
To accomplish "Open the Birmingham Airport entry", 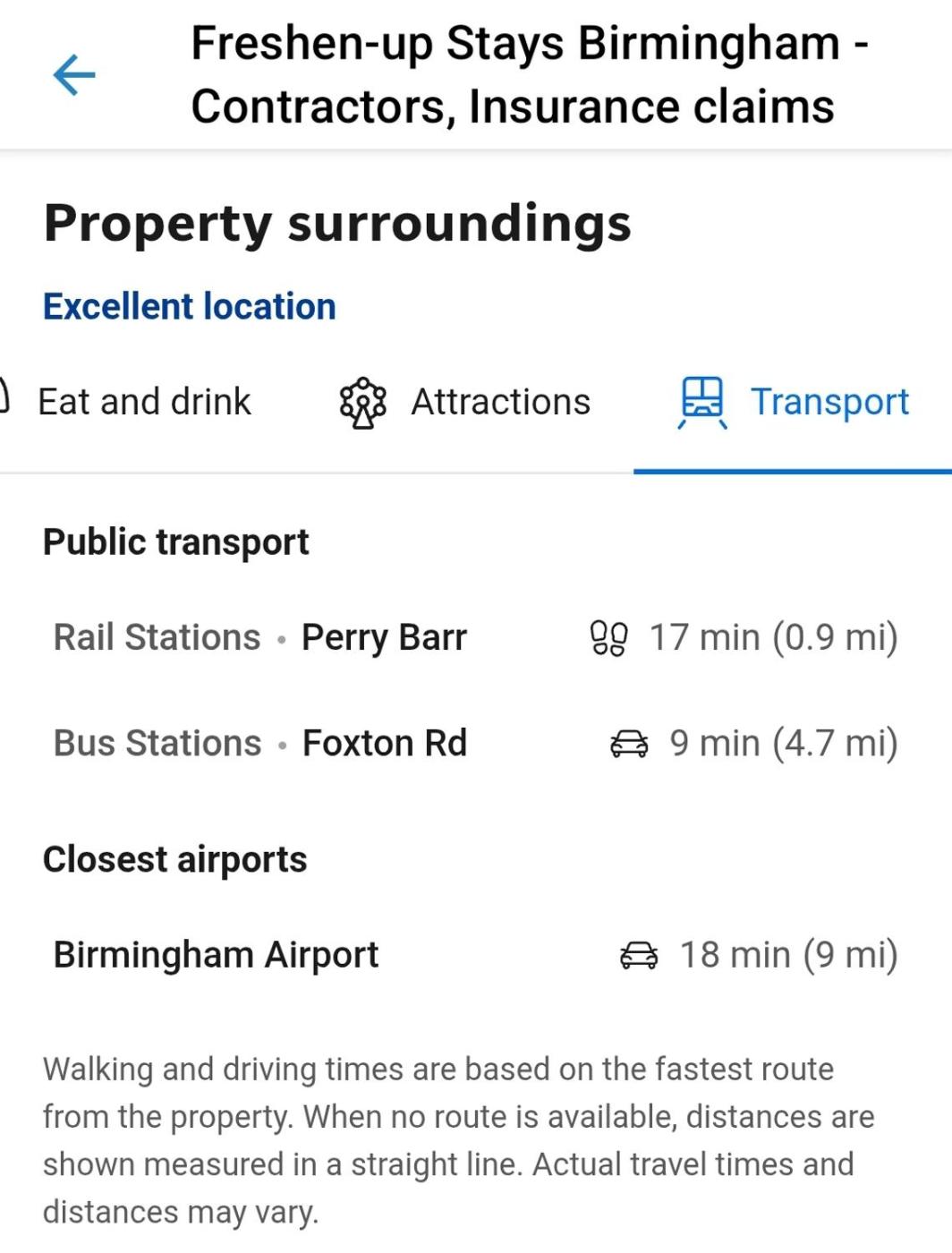I will point(216,955).
